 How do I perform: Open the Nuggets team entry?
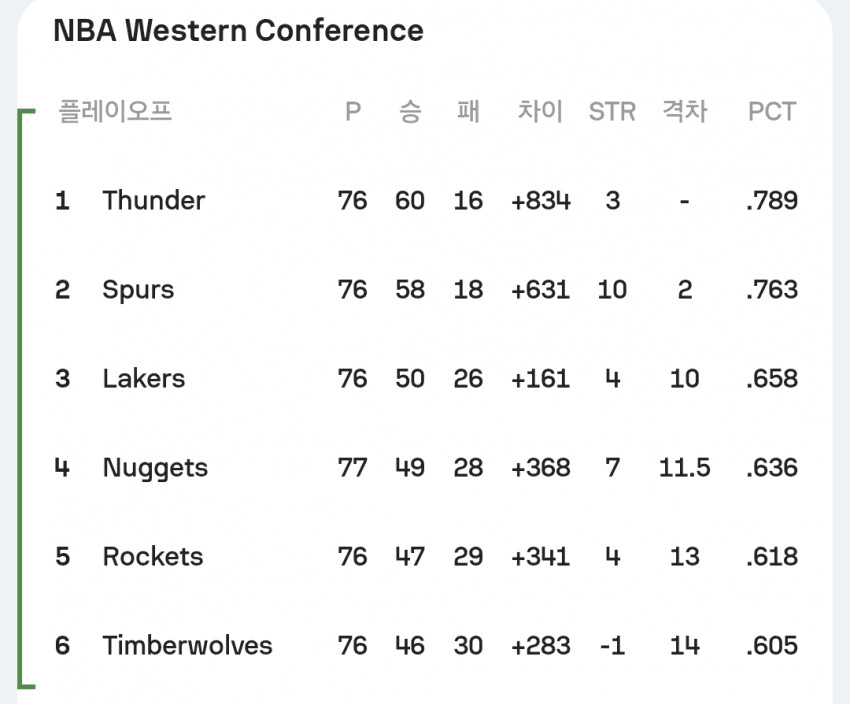[x=155, y=468]
